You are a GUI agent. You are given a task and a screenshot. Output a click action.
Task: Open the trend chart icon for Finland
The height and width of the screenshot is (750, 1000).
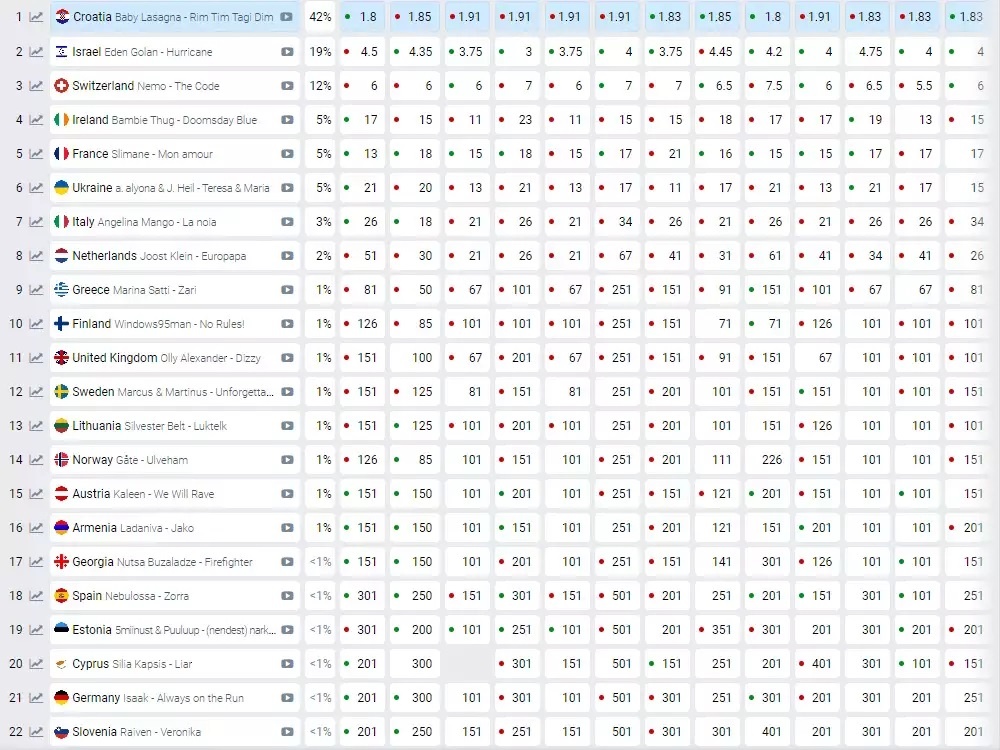[x=36, y=324]
